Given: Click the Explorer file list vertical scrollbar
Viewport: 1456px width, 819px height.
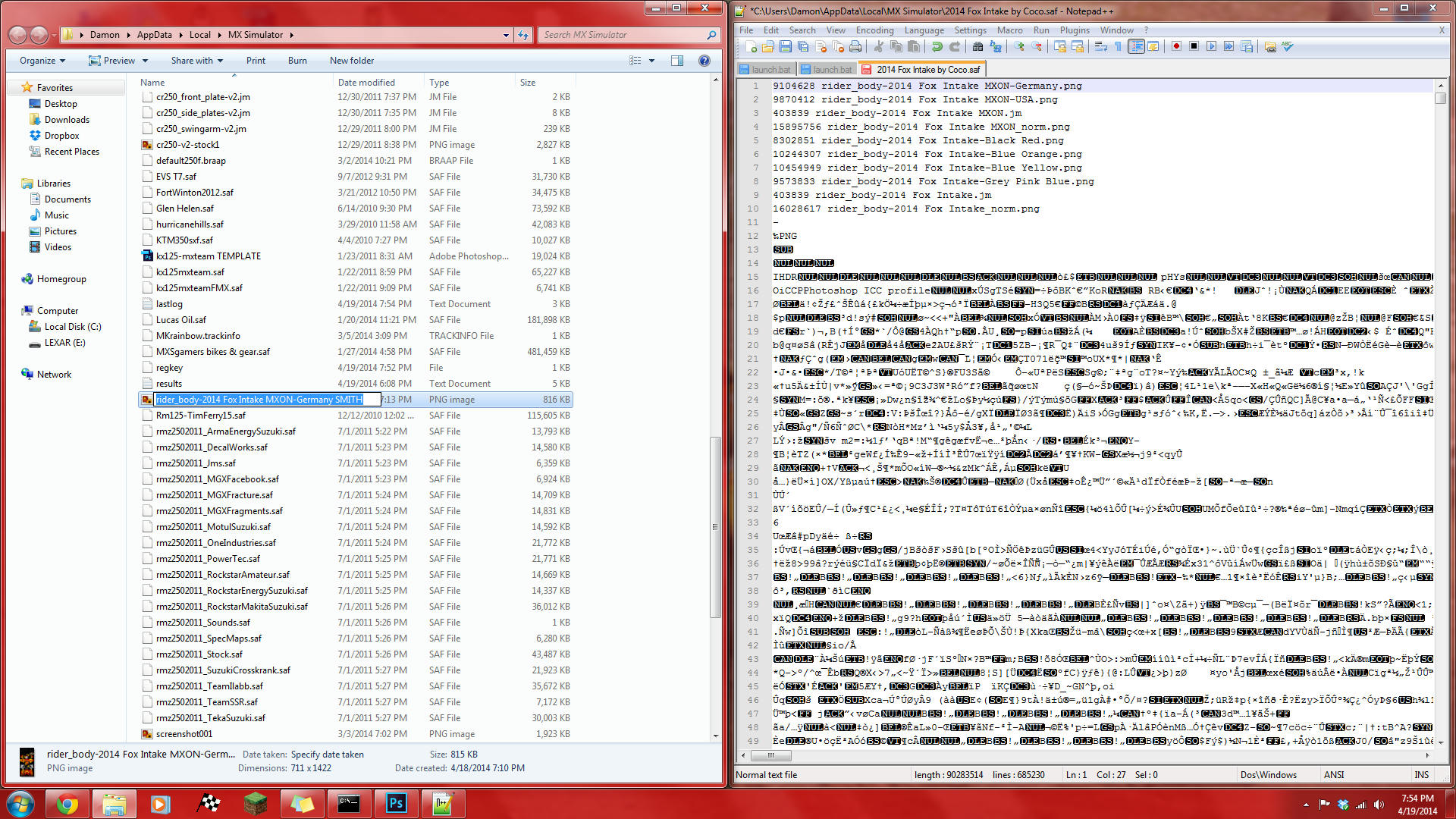Looking at the screenshot, I should click(x=715, y=527).
